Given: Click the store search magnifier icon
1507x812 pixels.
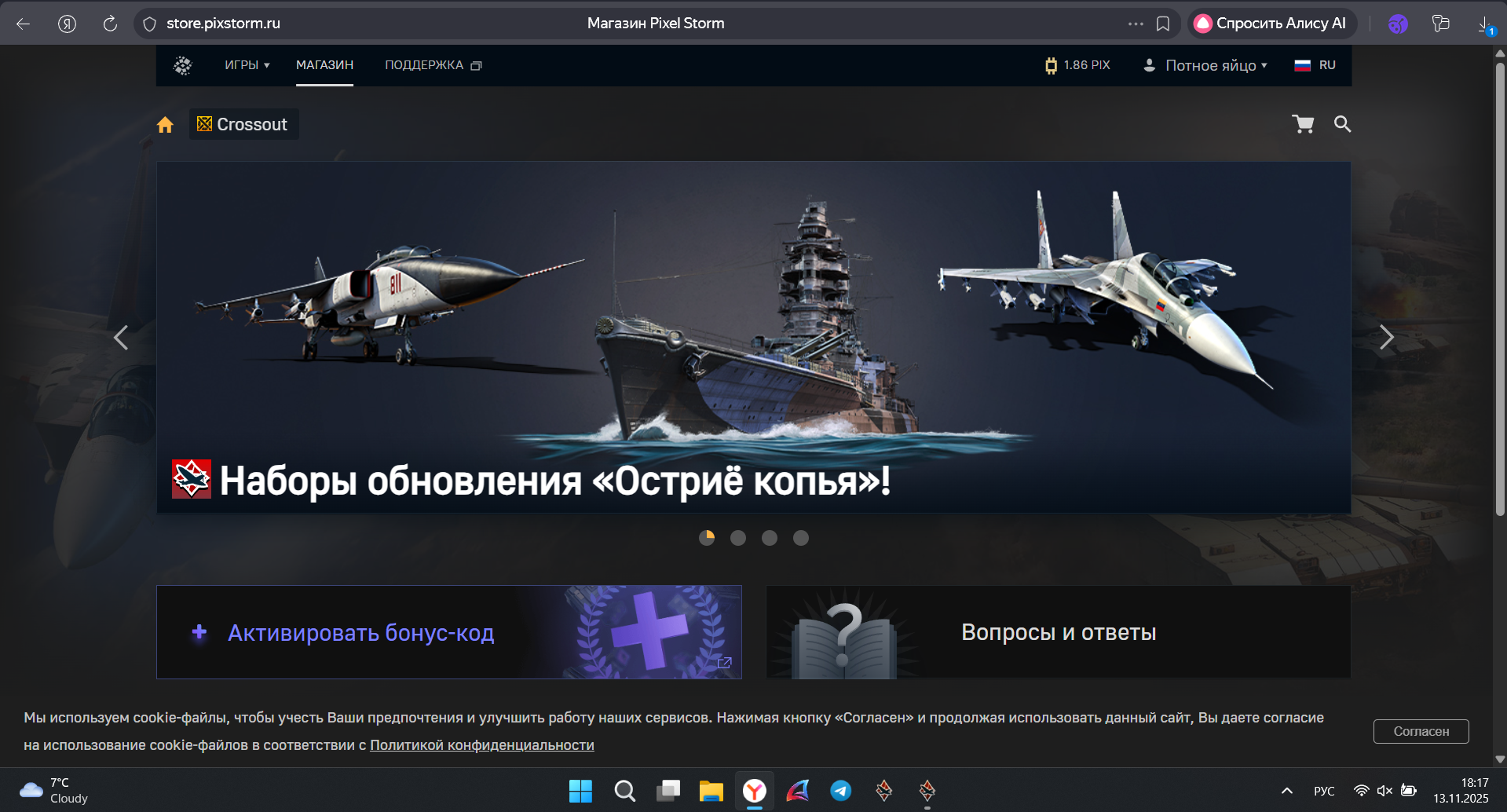Looking at the screenshot, I should [1342, 124].
